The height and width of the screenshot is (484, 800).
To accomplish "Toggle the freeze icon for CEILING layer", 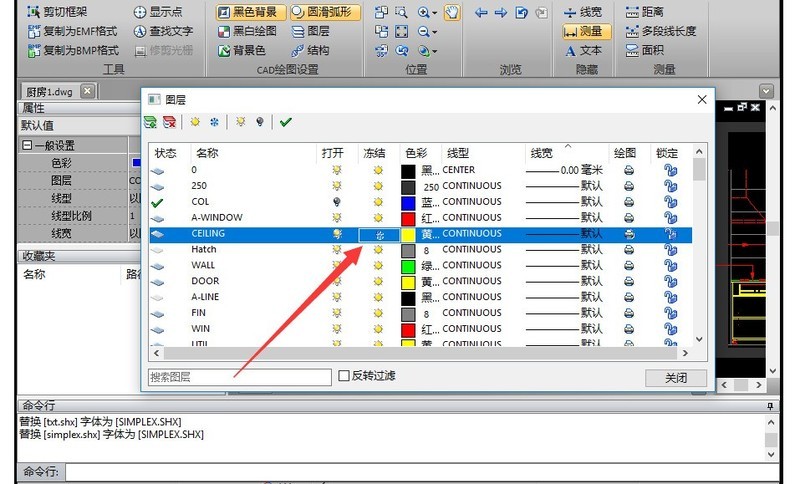I will (379, 235).
